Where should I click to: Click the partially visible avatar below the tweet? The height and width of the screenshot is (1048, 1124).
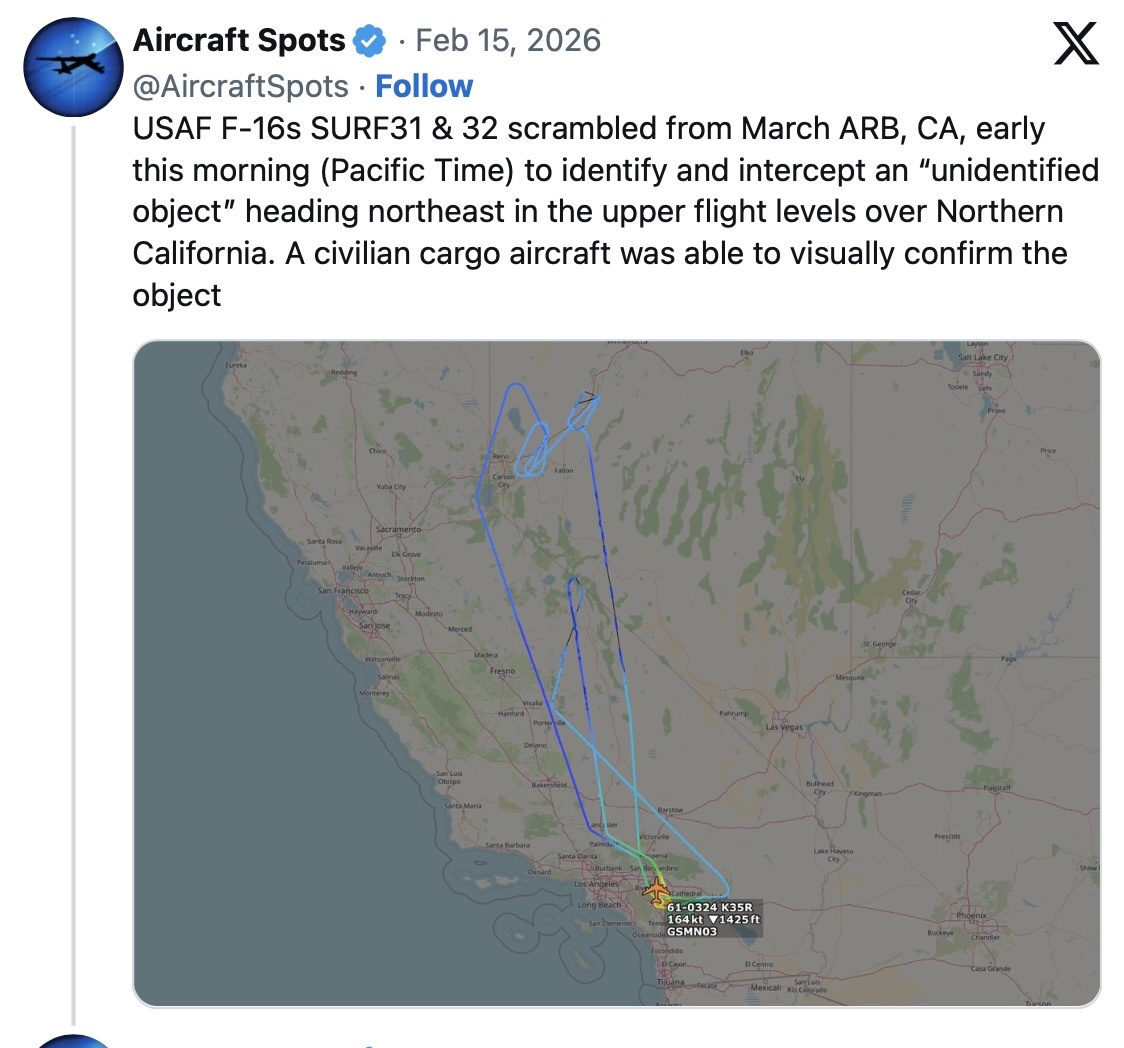point(73,1043)
